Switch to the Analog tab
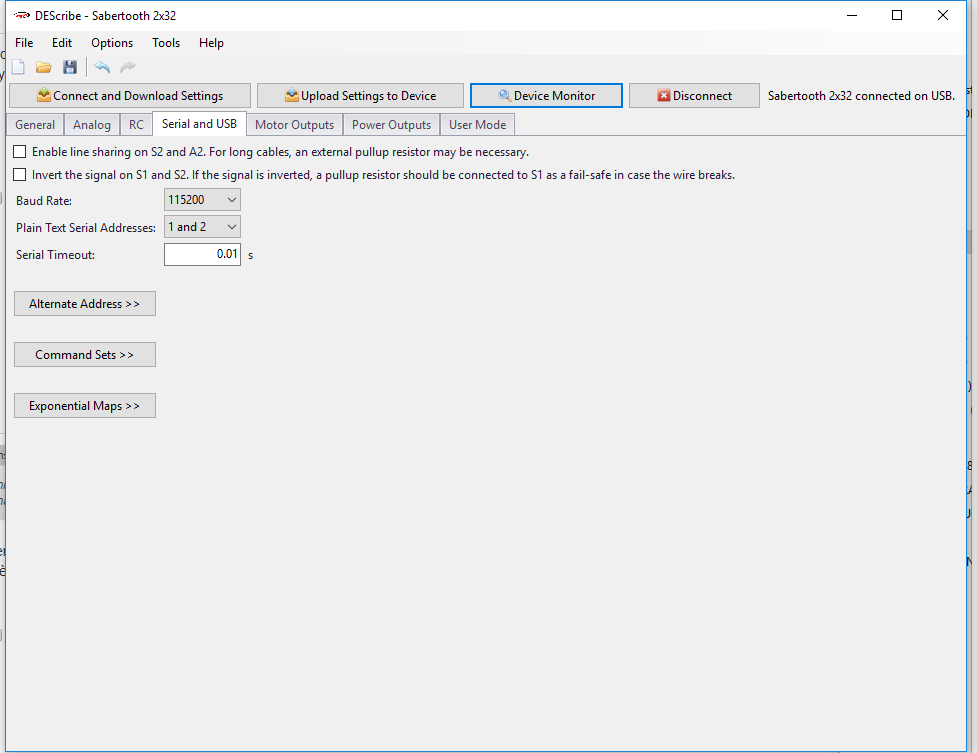Screen dimensions: 977x753 92,125
